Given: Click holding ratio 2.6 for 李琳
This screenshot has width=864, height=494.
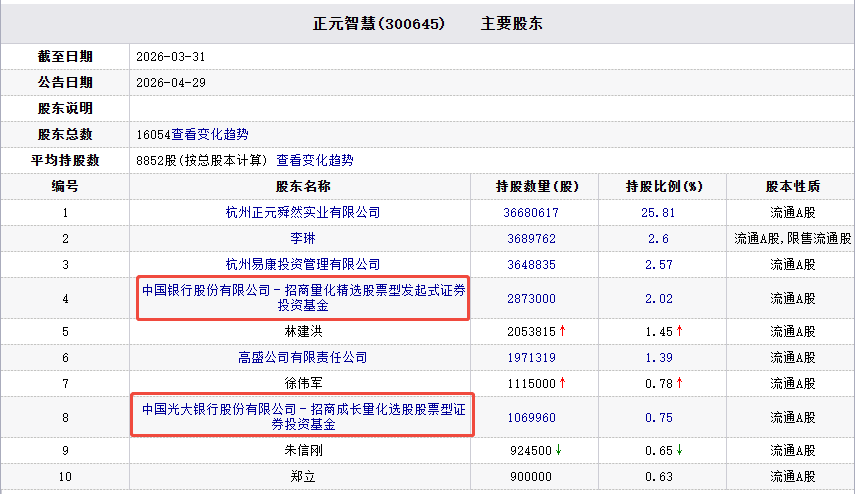Looking at the screenshot, I should 658,238.
